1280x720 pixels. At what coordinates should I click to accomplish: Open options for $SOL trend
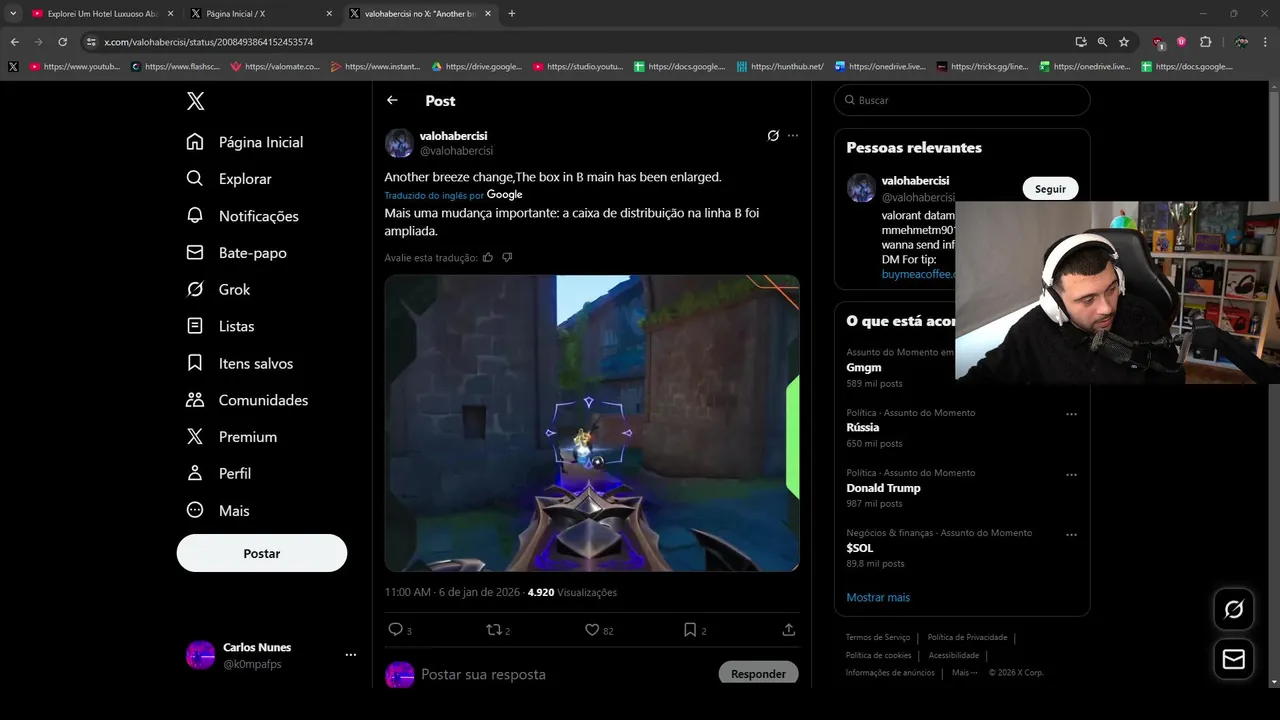[1071, 535]
